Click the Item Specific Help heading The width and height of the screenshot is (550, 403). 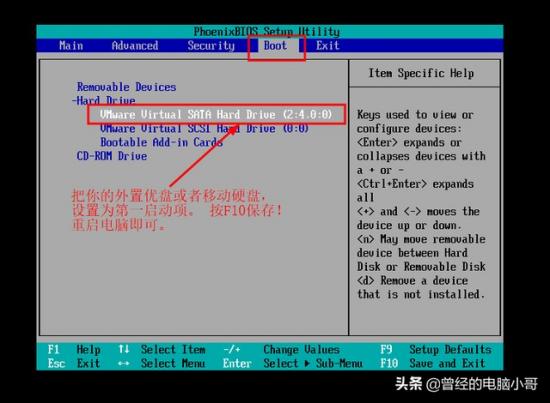tap(421, 73)
